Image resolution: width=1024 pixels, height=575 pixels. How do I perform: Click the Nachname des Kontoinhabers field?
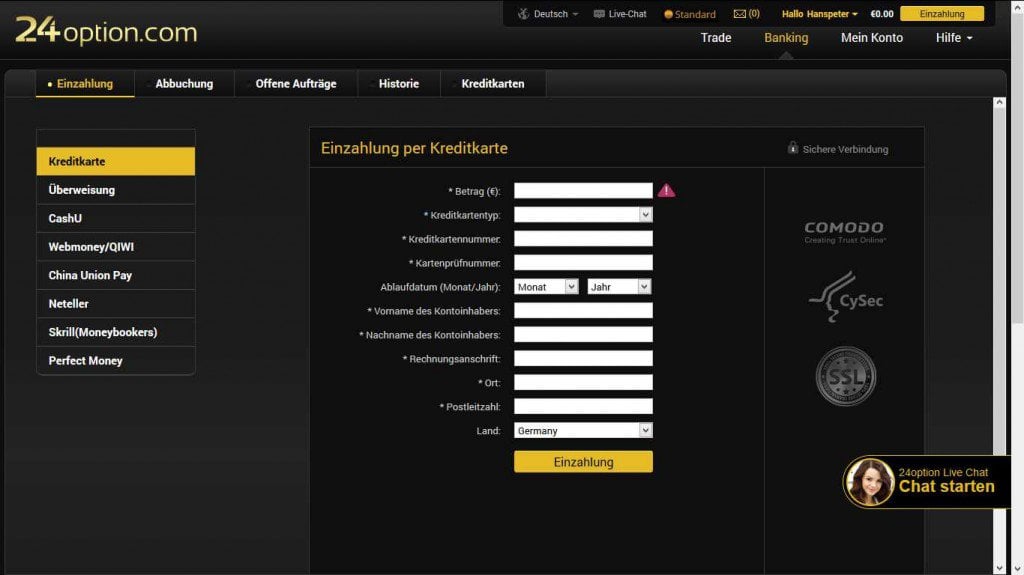point(583,335)
